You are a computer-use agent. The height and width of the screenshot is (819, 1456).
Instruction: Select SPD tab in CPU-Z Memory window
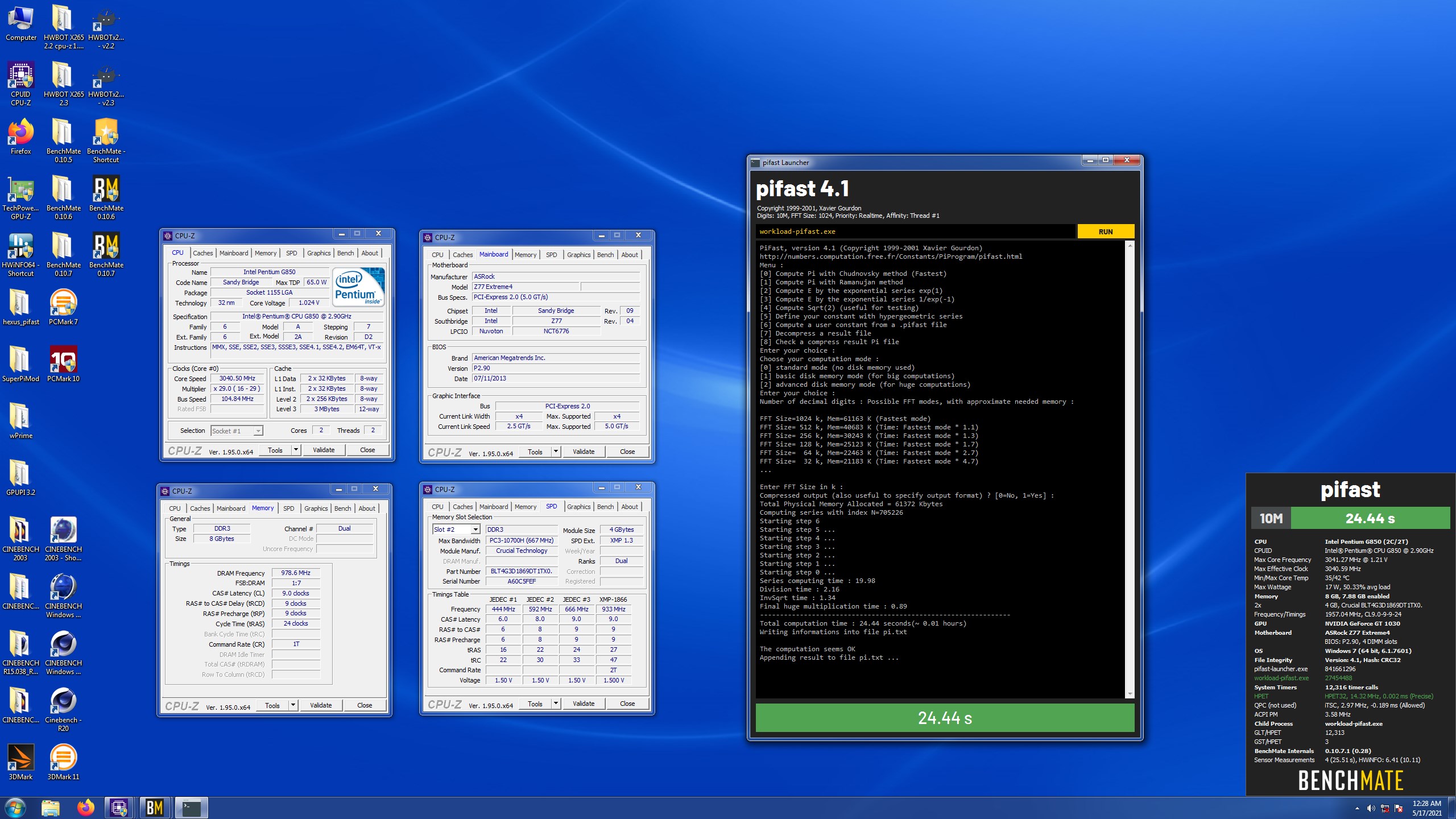point(289,508)
